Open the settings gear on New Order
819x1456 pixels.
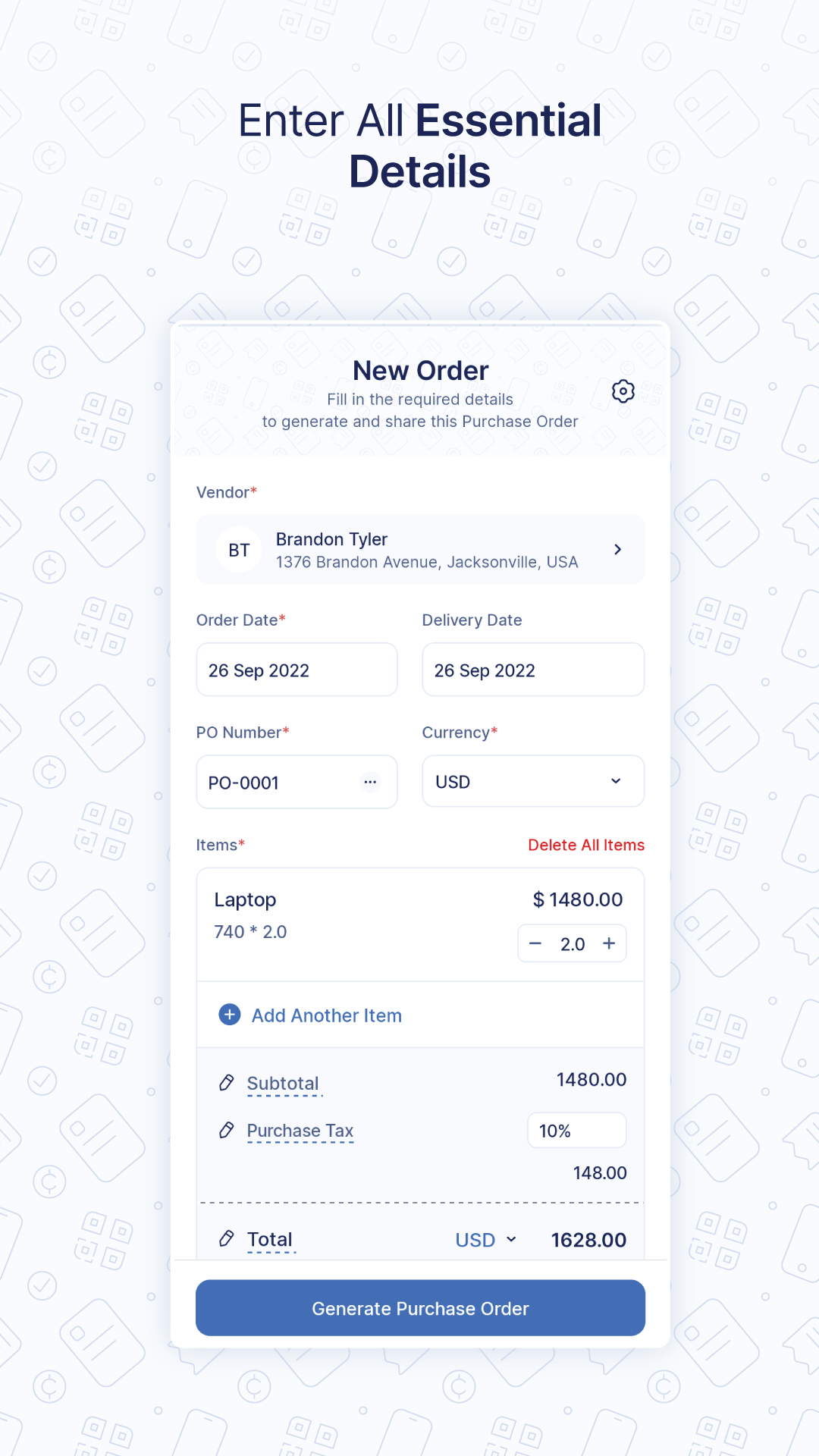623,391
